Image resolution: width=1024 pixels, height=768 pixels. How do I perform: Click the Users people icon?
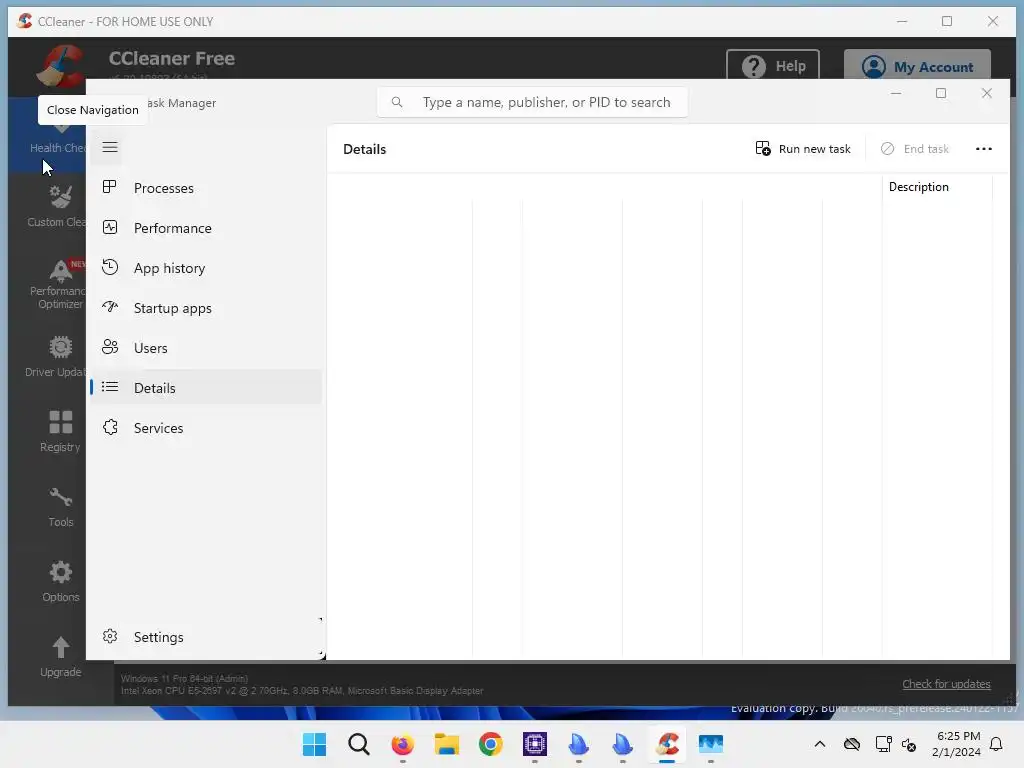pyautogui.click(x=110, y=347)
